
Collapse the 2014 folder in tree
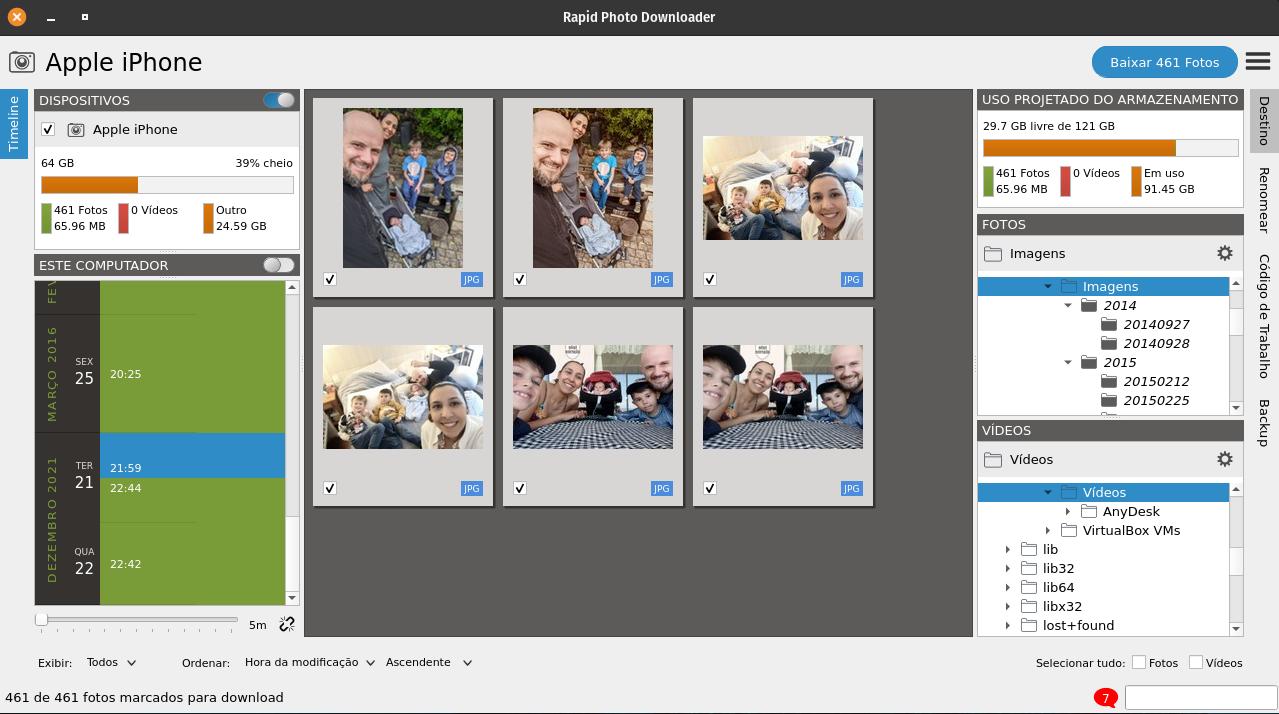tap(1068, 305)
